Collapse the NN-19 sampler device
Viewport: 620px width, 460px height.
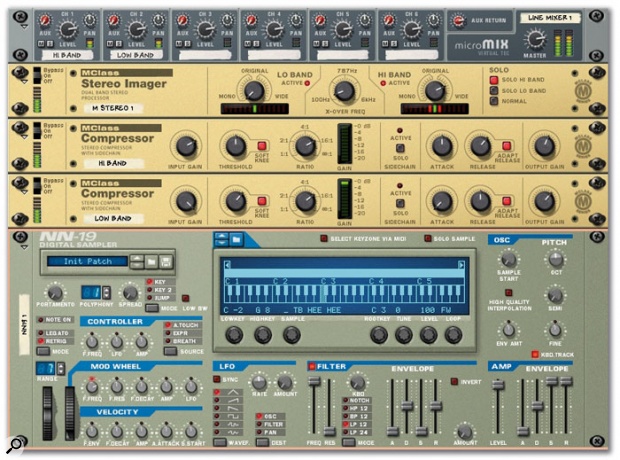[x=25, y=248]
